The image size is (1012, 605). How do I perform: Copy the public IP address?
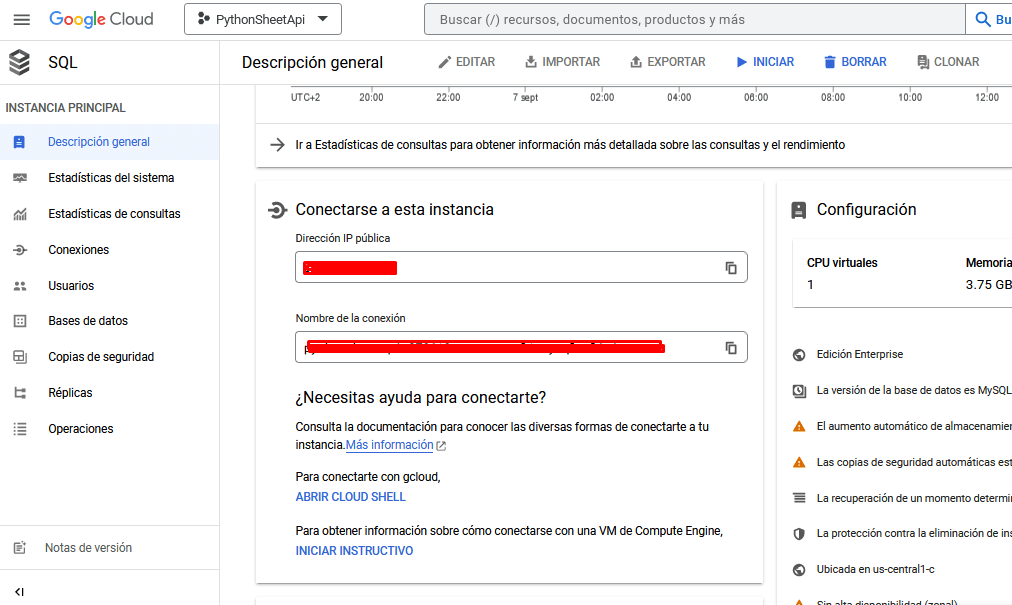pos(731,268)
